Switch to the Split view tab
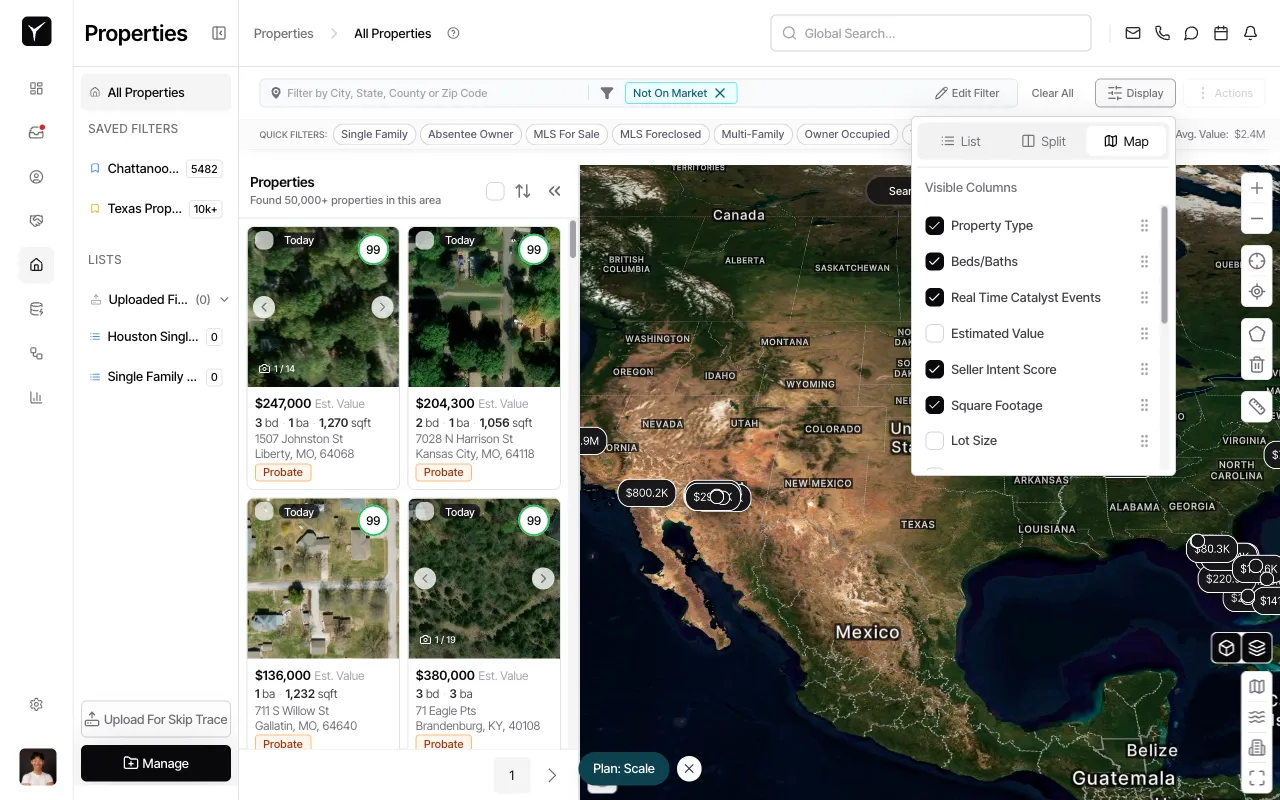Screen dimensions: 1280x800 1043,141
